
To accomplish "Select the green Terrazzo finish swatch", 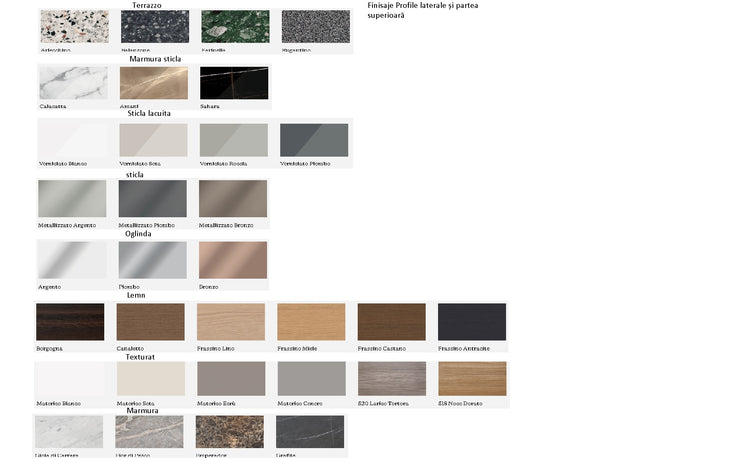I will pyautogui.click(x=235, y=27).
